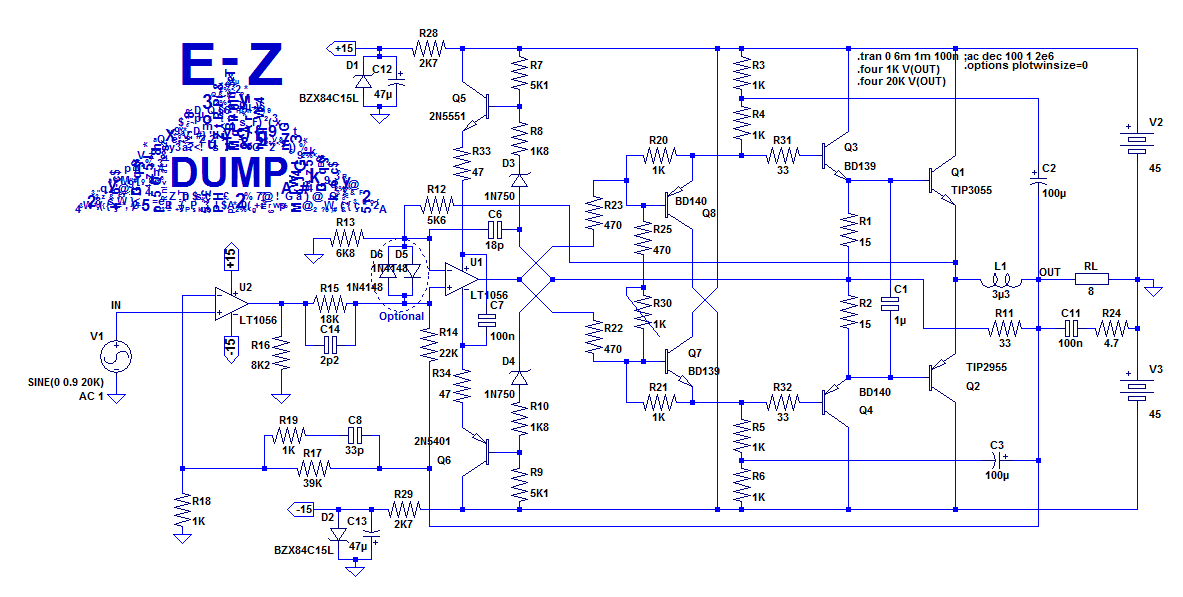The height and width of the screenshot is (597, 1183).
Task: Click the R29 resistor symbol
Action: 404,509
